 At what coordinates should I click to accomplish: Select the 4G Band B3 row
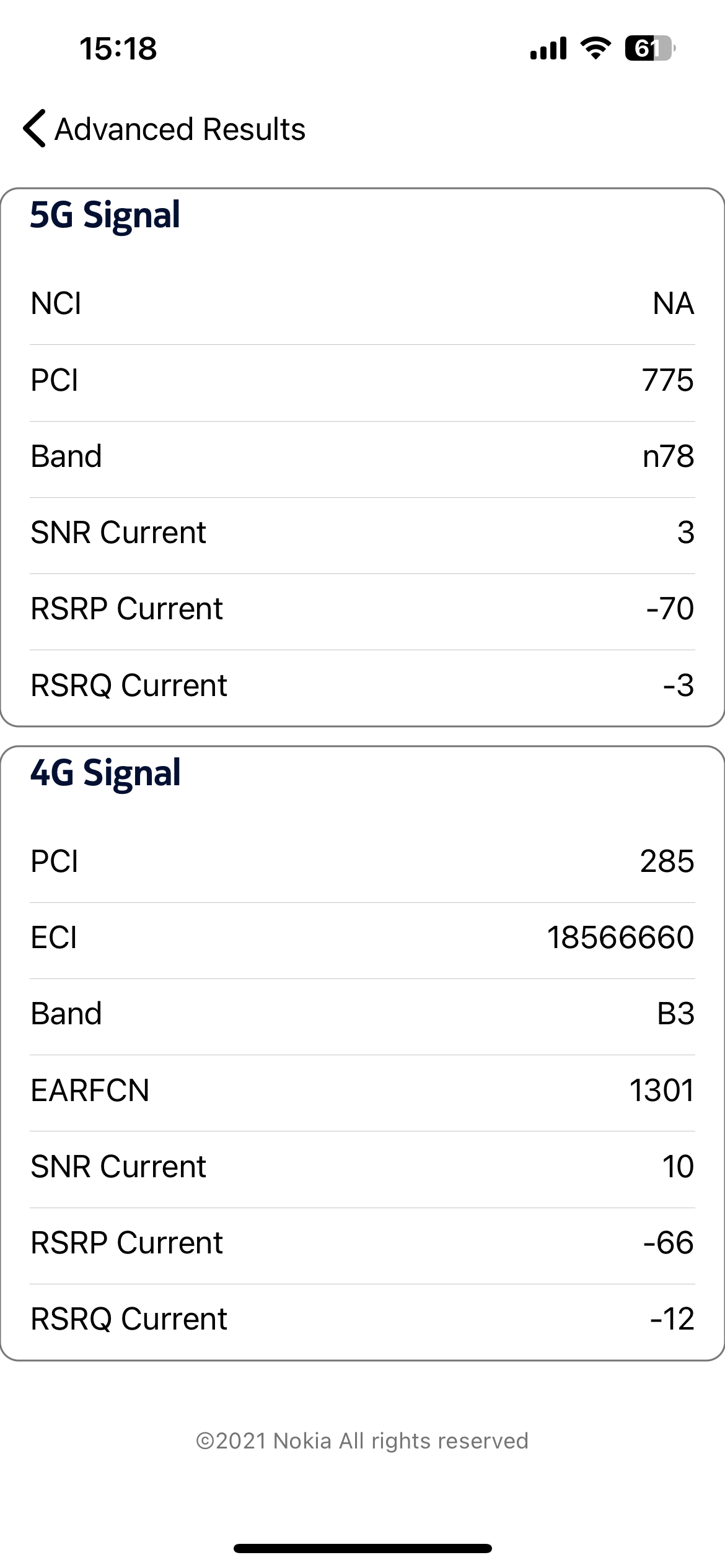(x=362, y=1014)
